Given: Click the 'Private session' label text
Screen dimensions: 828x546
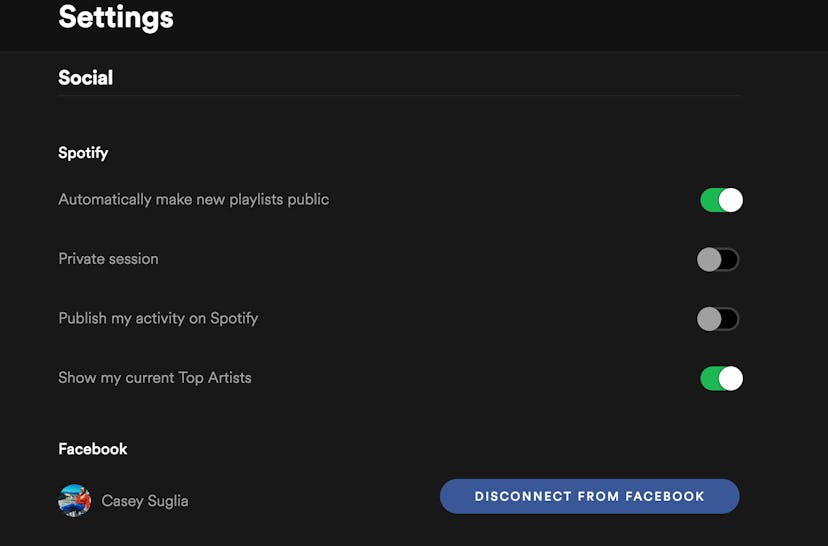Looking at the screenshot, I should [x=108, y=259].
